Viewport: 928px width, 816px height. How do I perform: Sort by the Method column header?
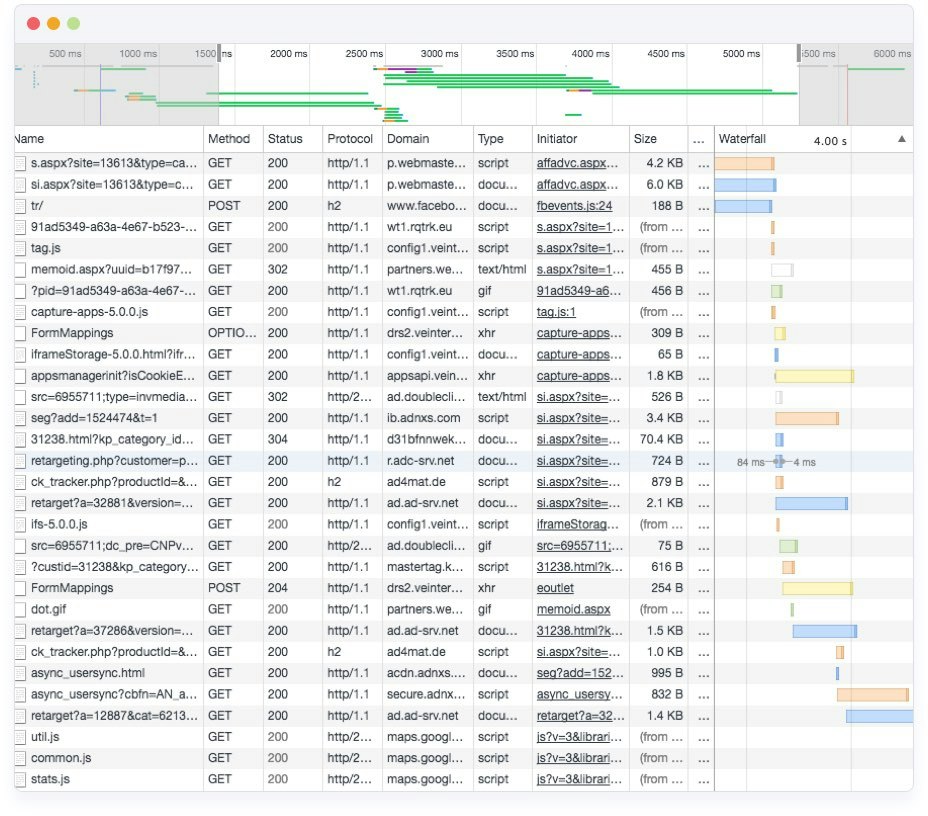(x=233, y=139)
